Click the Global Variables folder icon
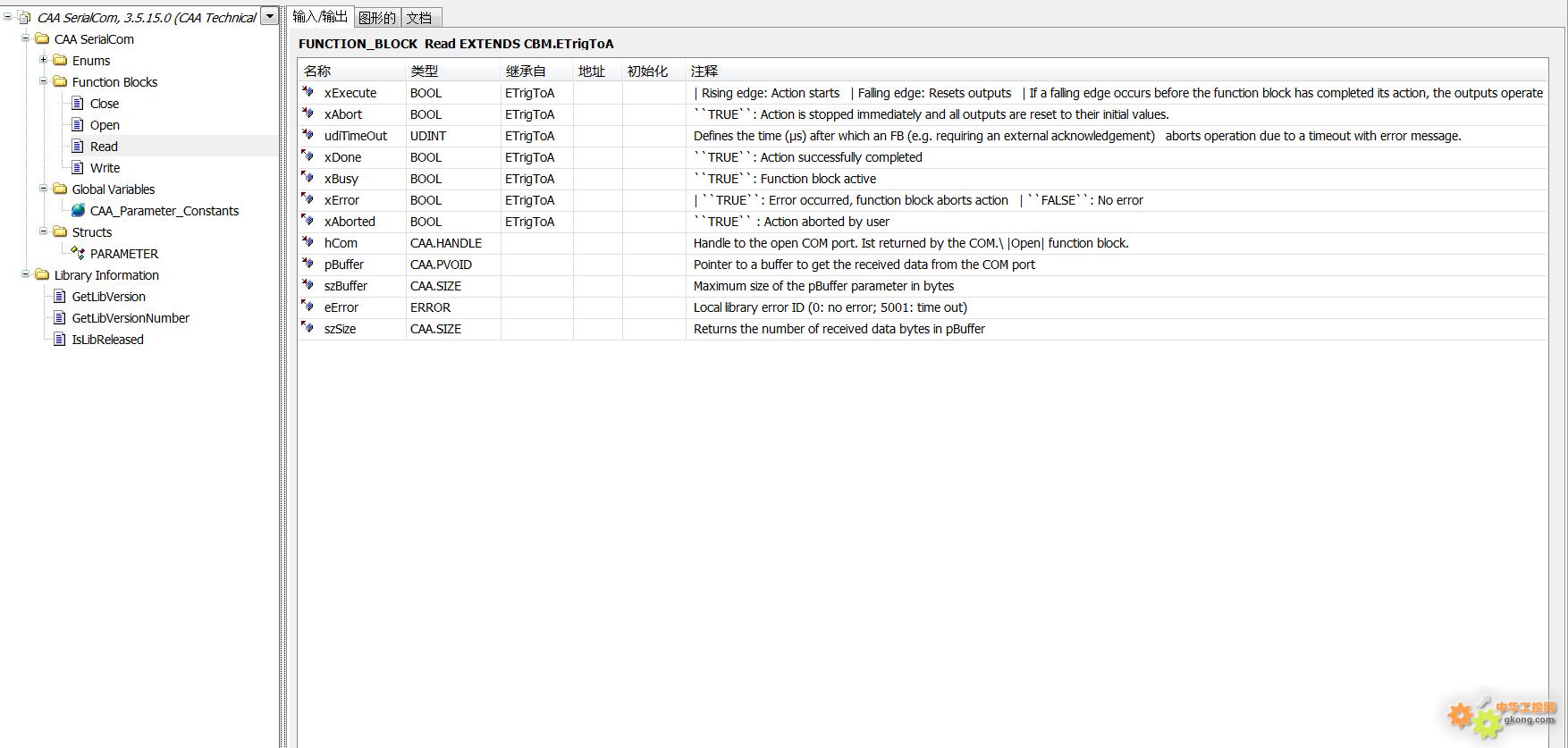Image resolution: width=1568 pixels, height=748 pixels. (60, 189)
